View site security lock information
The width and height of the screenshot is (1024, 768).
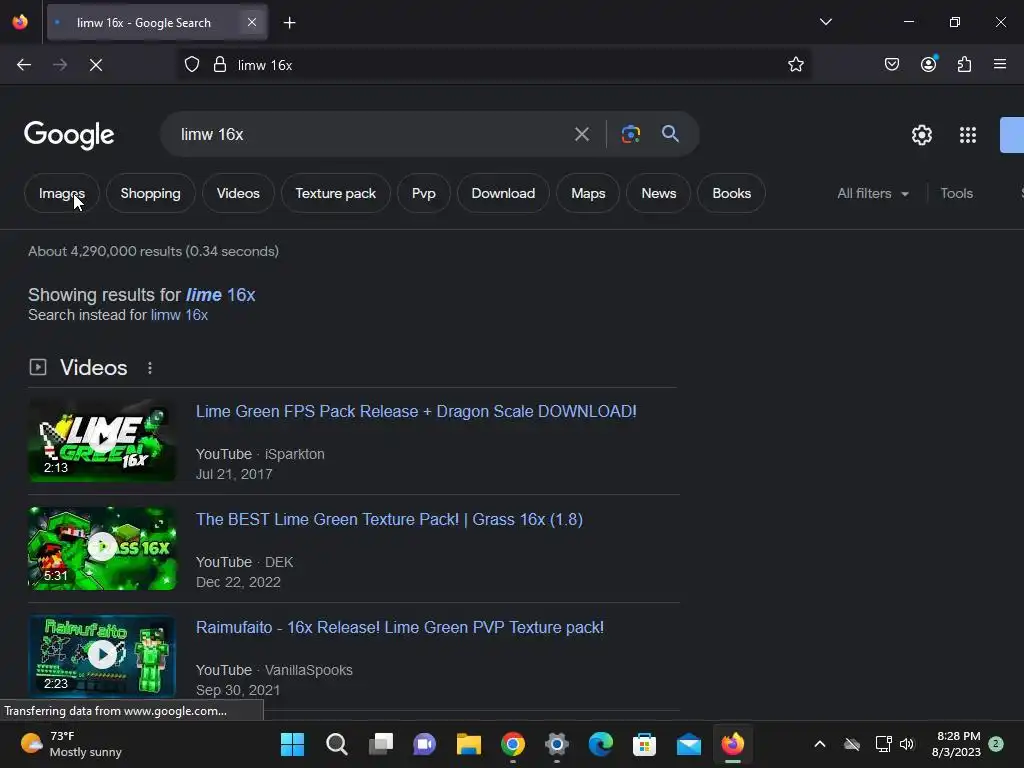click(x=220, y=65)
